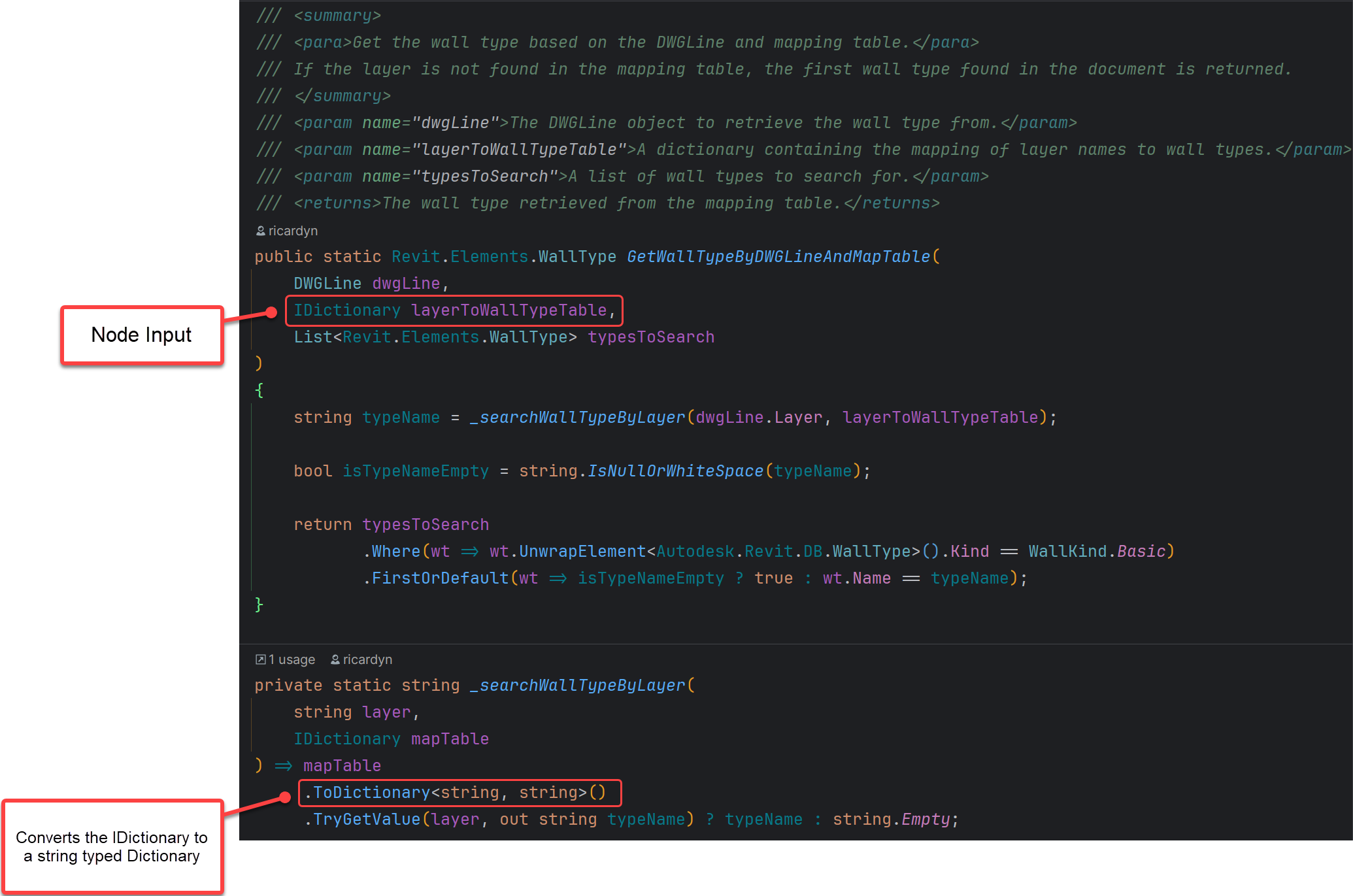Screen dimensions: 1353x896
Task: Click the TryGetValue method call
Action: (x=366, y=819)
